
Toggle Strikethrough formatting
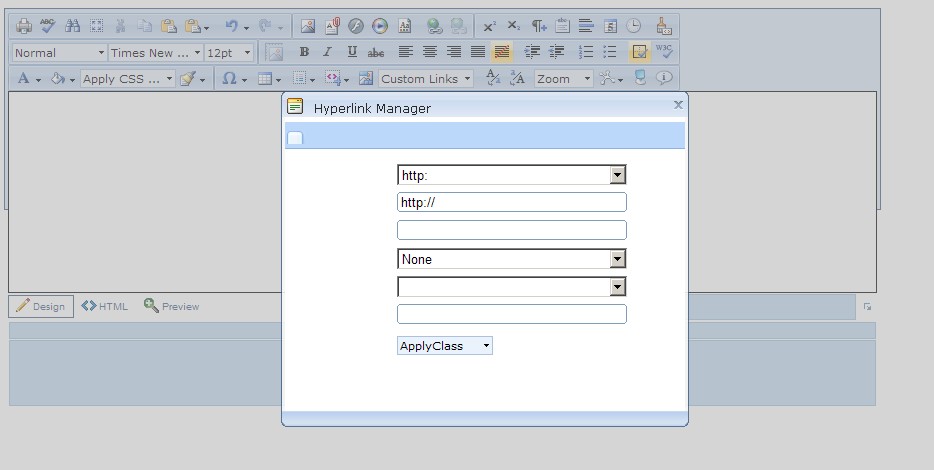click(x=376, y=52)
